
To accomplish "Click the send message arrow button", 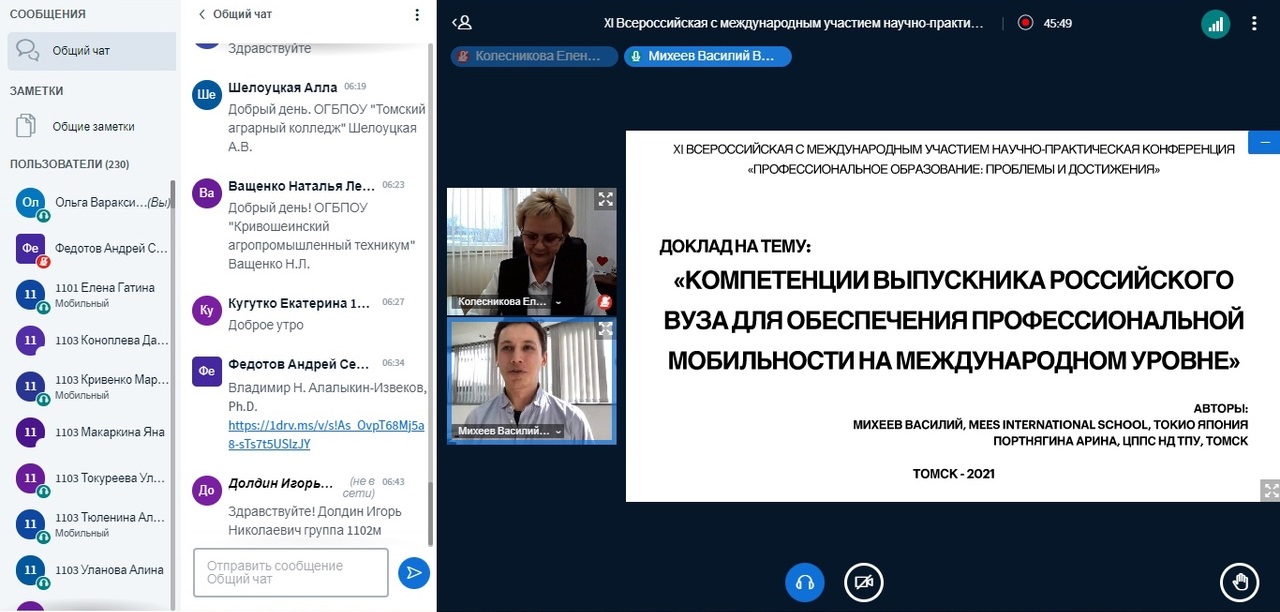I will click(413, 573).
